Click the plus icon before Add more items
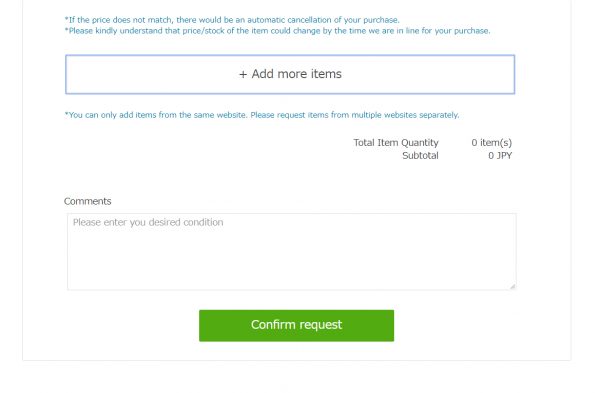 pyautogui.click(x=243, y=74)
